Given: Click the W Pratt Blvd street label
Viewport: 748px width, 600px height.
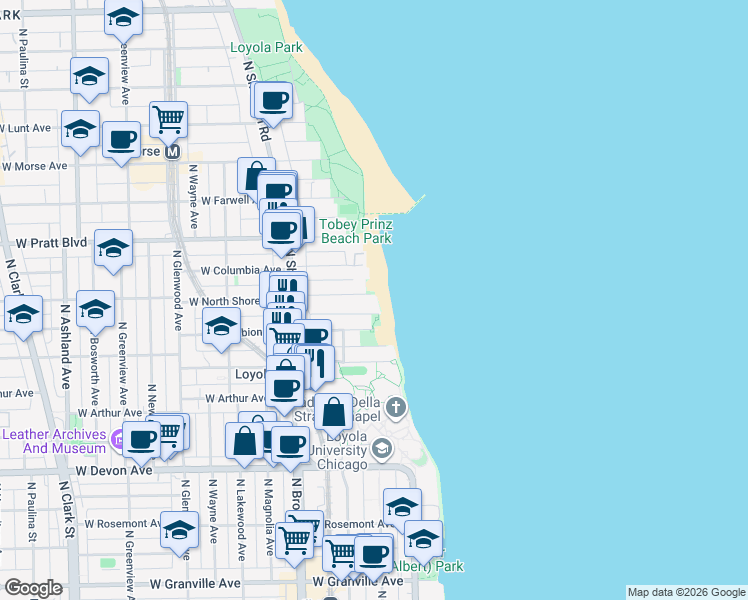Looking at the screenshot, I should tap(52, 243).
